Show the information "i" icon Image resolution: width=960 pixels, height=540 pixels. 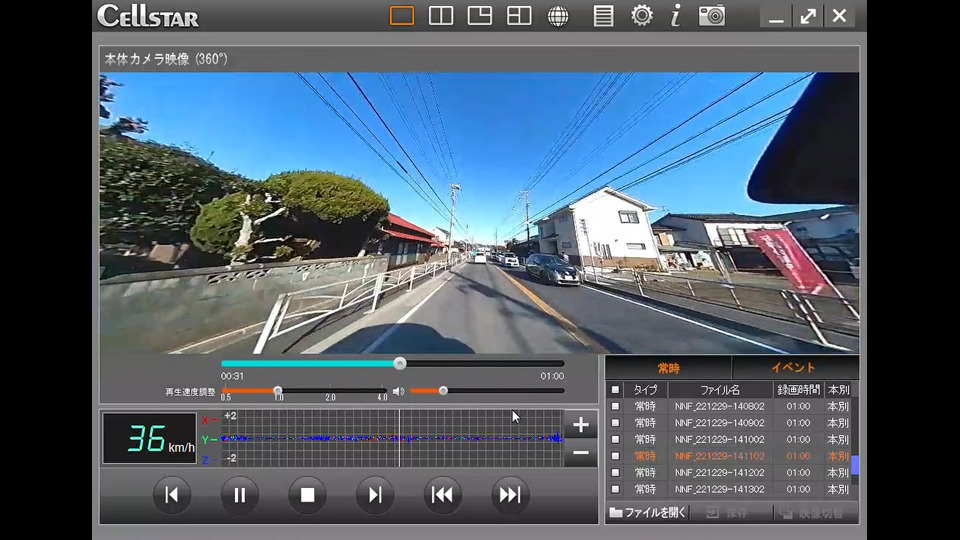pos(676,16)
